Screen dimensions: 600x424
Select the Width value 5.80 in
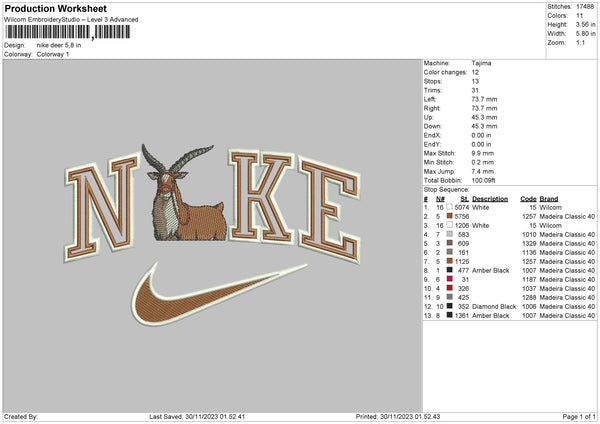point(585,34)
